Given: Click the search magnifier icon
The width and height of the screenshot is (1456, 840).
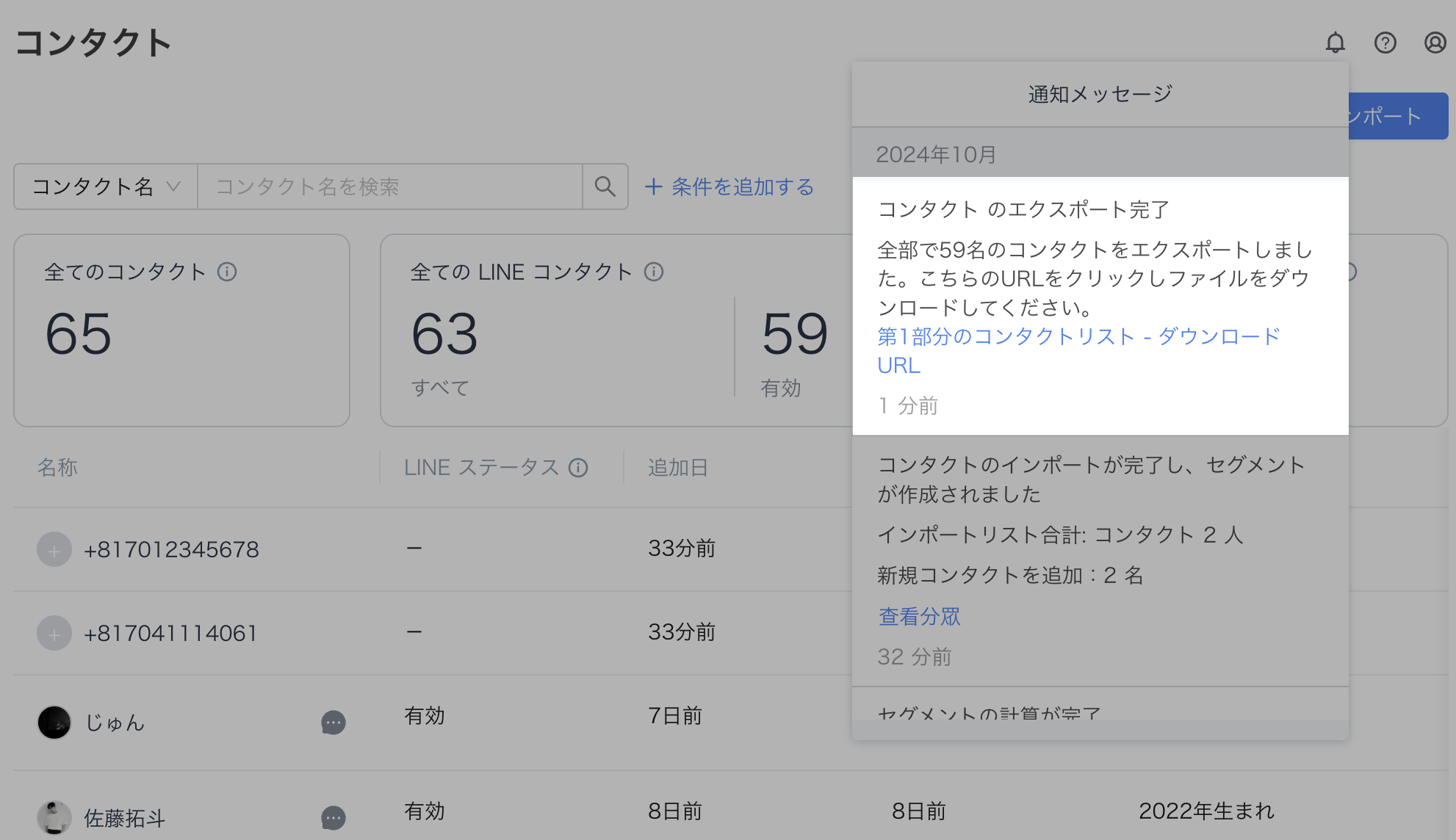Looking at the screenshot, I should (605, 187).
